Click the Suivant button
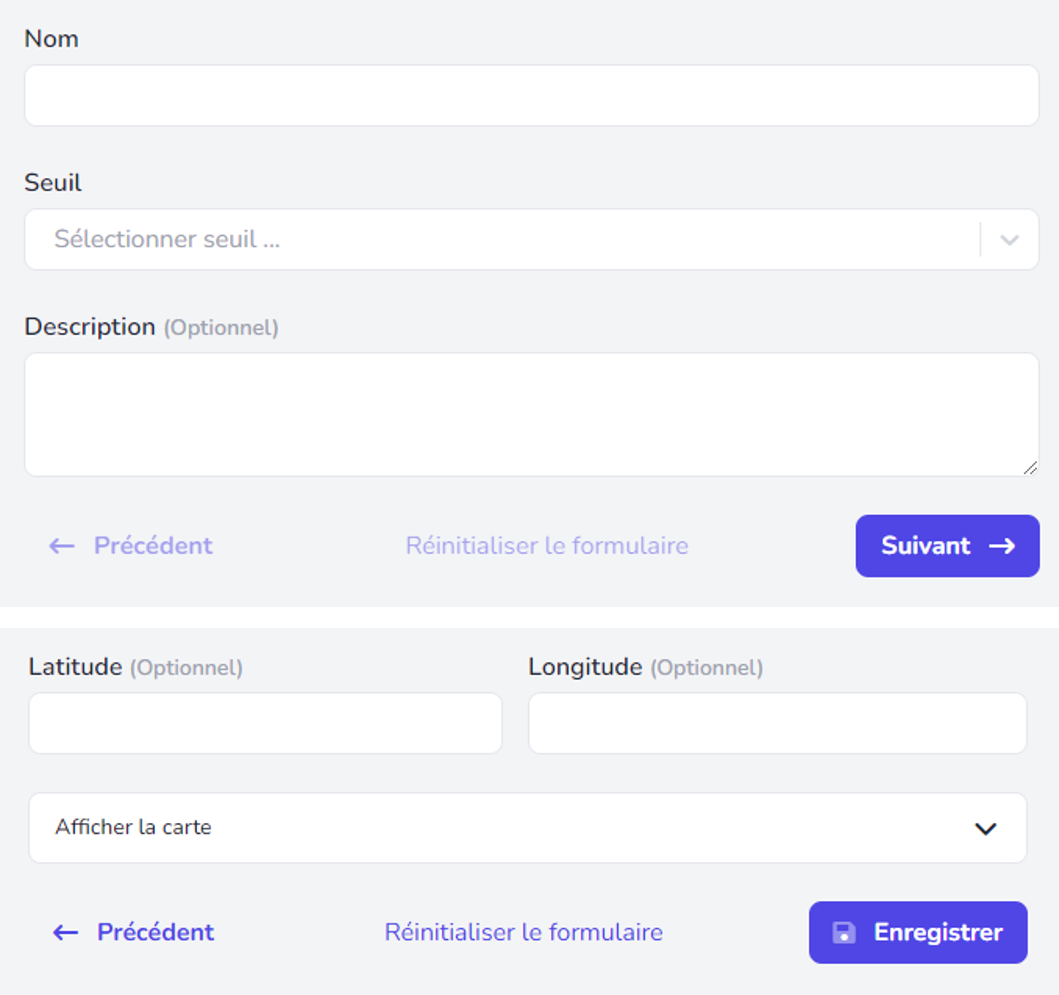1059x995 pixels. click(x=948, y=546)
